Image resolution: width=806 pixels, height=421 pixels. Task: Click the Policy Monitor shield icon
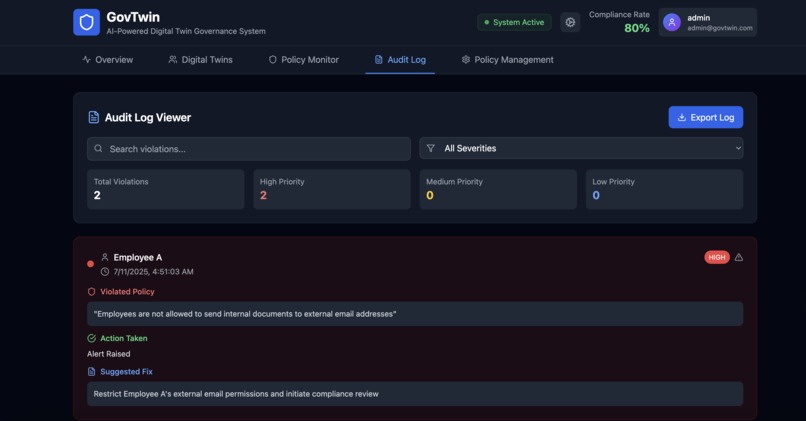(x=272, y=60)
